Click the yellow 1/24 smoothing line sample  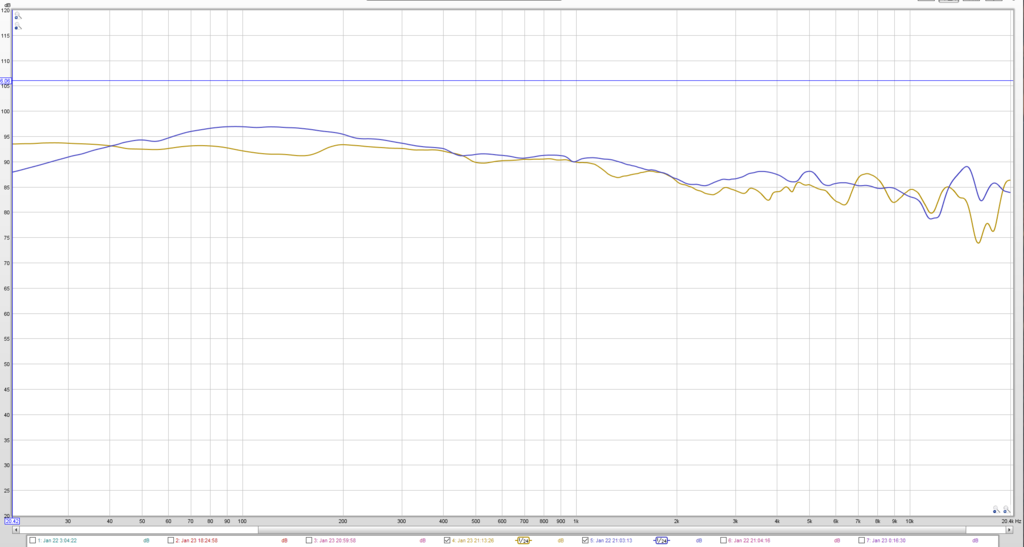pyautogui.click(x=523, y=540)
